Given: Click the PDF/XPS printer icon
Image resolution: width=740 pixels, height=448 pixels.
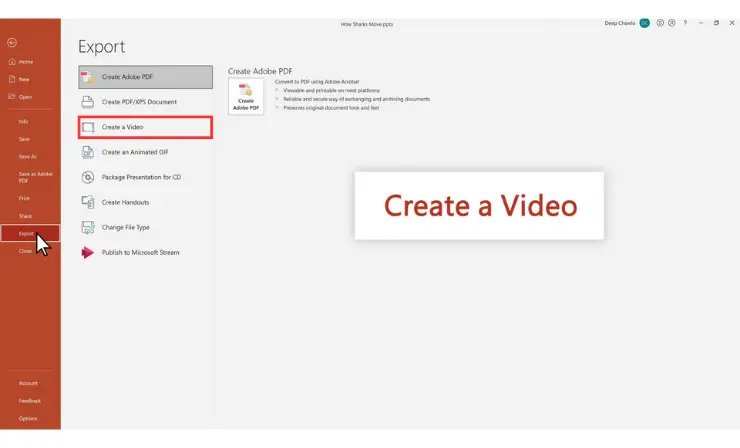Looking at the screenshot, I should [x=88, y=102].
